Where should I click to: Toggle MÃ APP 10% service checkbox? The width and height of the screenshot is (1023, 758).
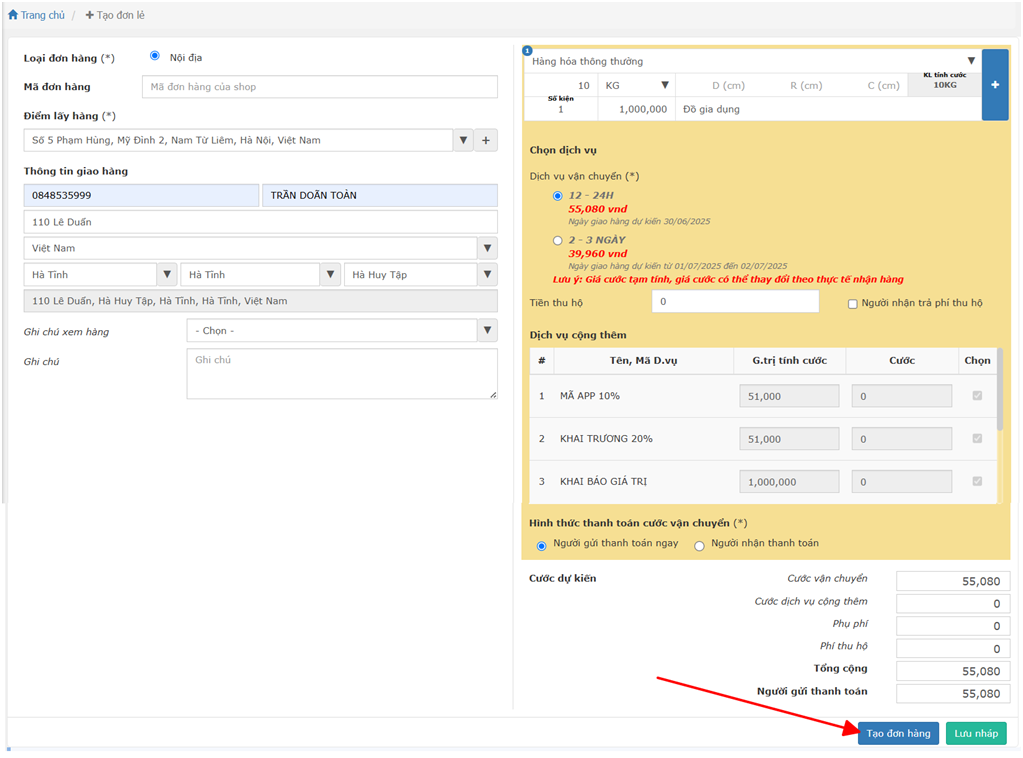(x=977, y=395)
